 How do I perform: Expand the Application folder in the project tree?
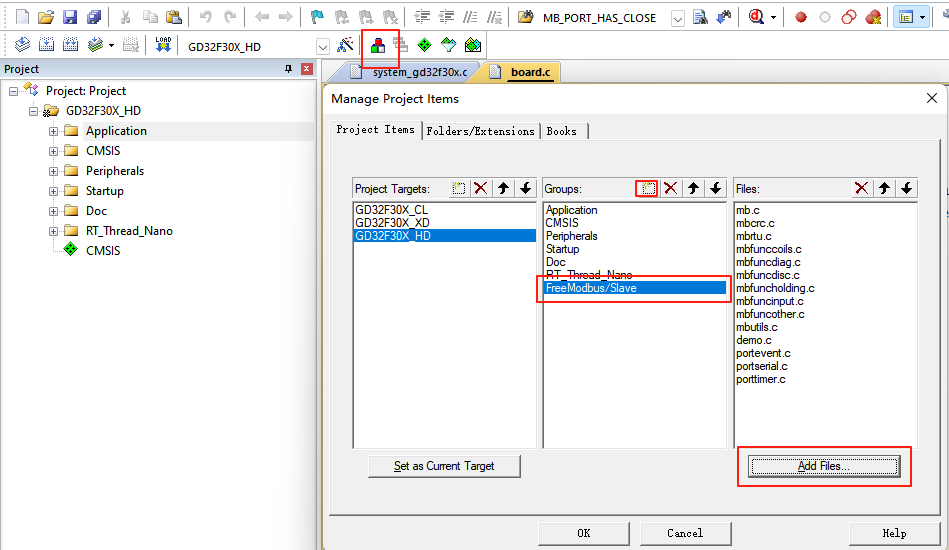coord(53,131)
